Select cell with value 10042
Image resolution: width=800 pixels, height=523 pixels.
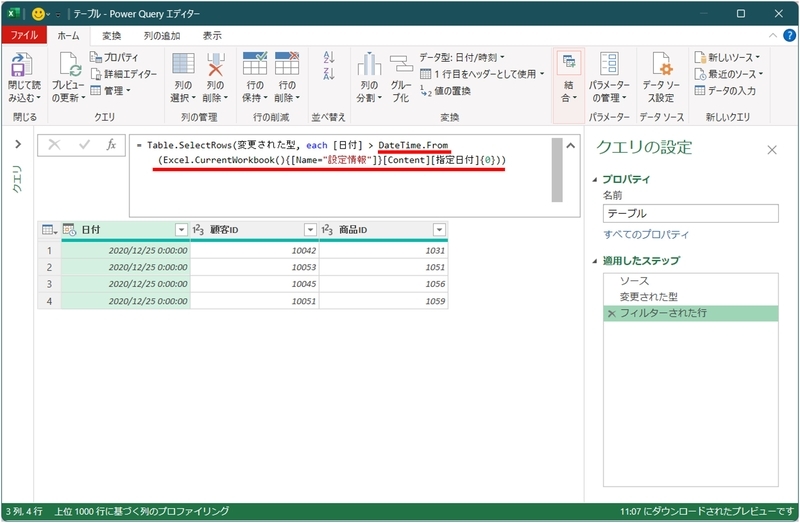point(255,251)
